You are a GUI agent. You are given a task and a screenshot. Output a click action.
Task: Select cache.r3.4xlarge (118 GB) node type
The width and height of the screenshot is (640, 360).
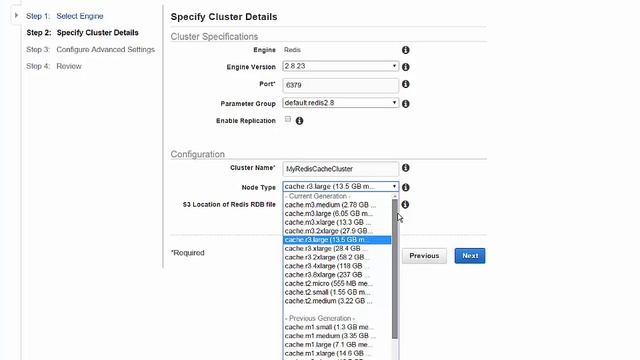tap(337, 266)
